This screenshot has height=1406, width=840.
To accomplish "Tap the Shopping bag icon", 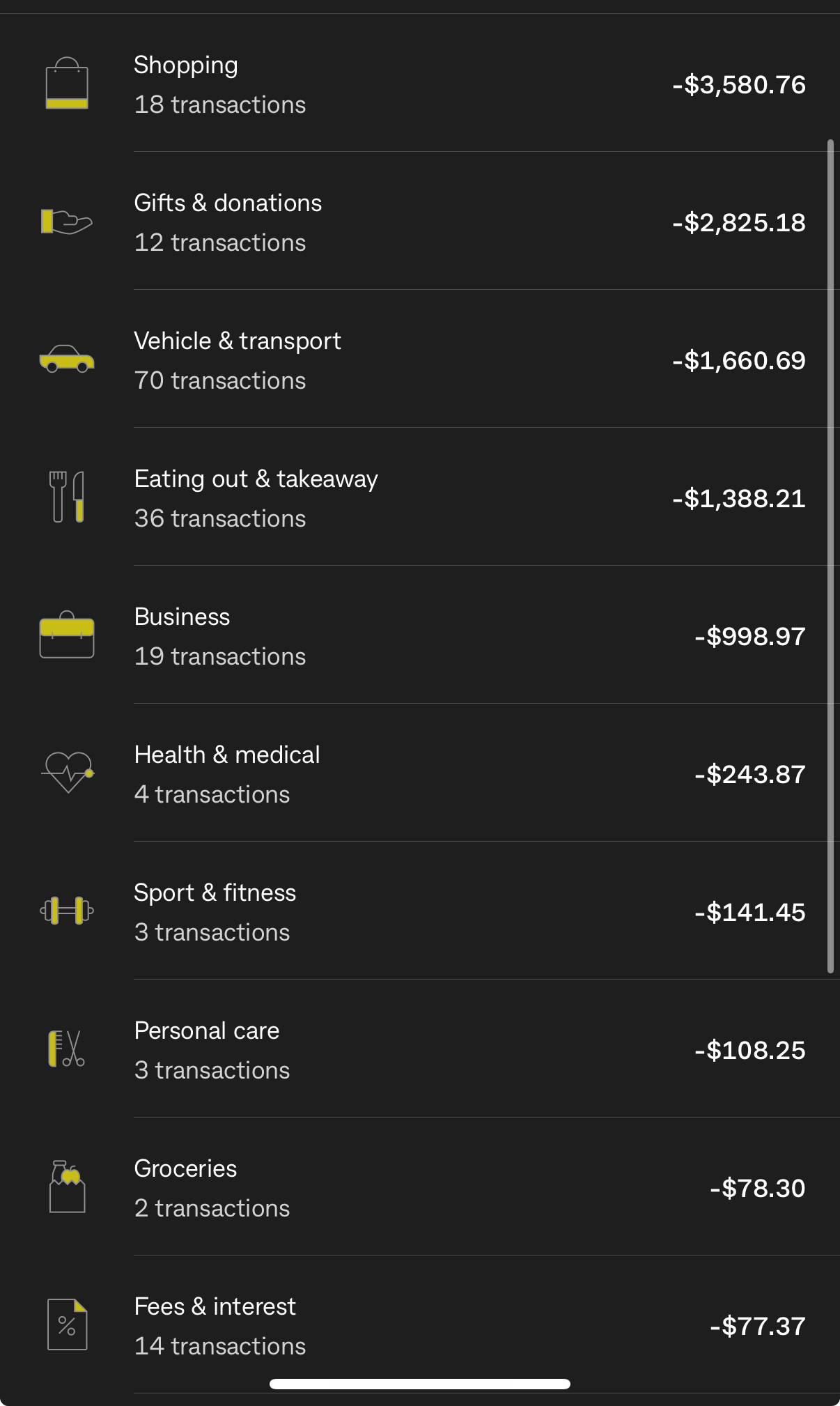I will [67, 84].
